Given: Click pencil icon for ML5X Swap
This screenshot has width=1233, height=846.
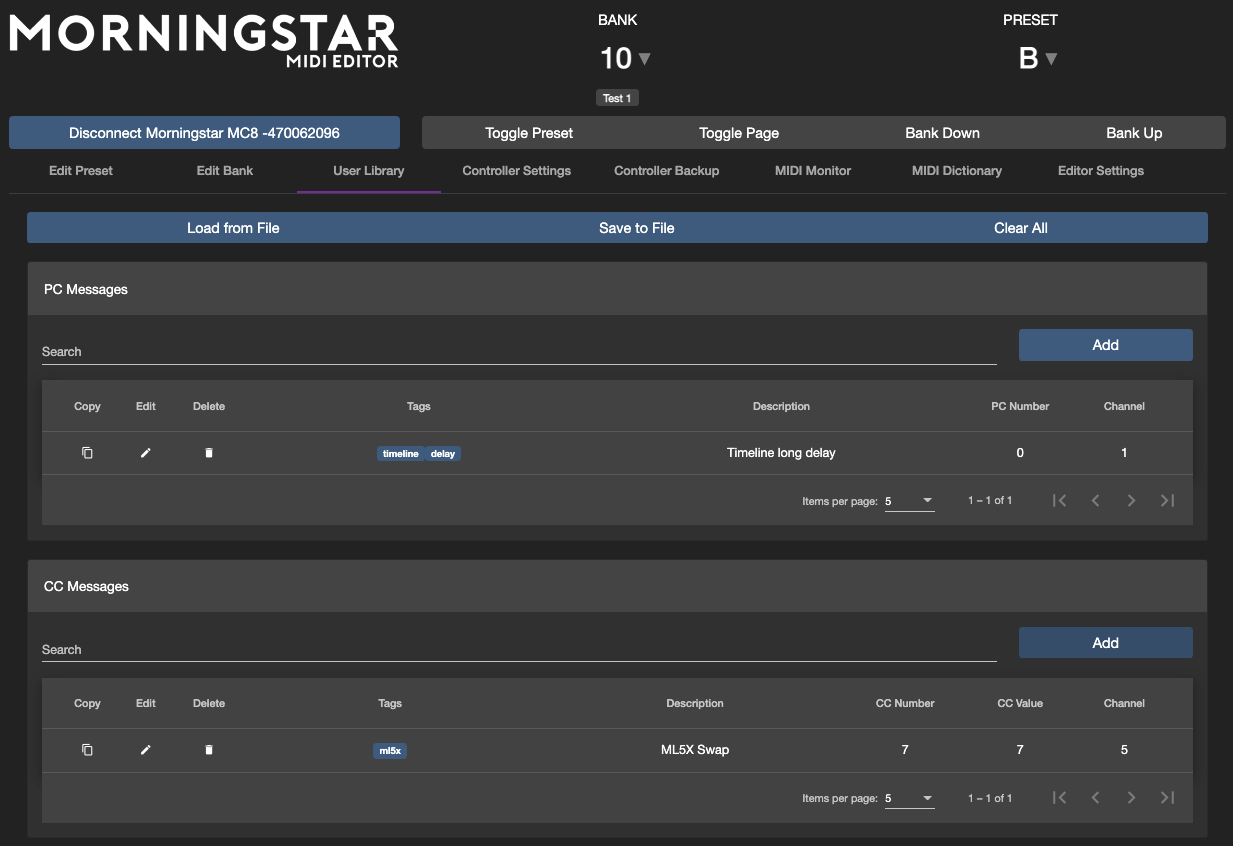Looking at the screenshot, I should [146, 750].
